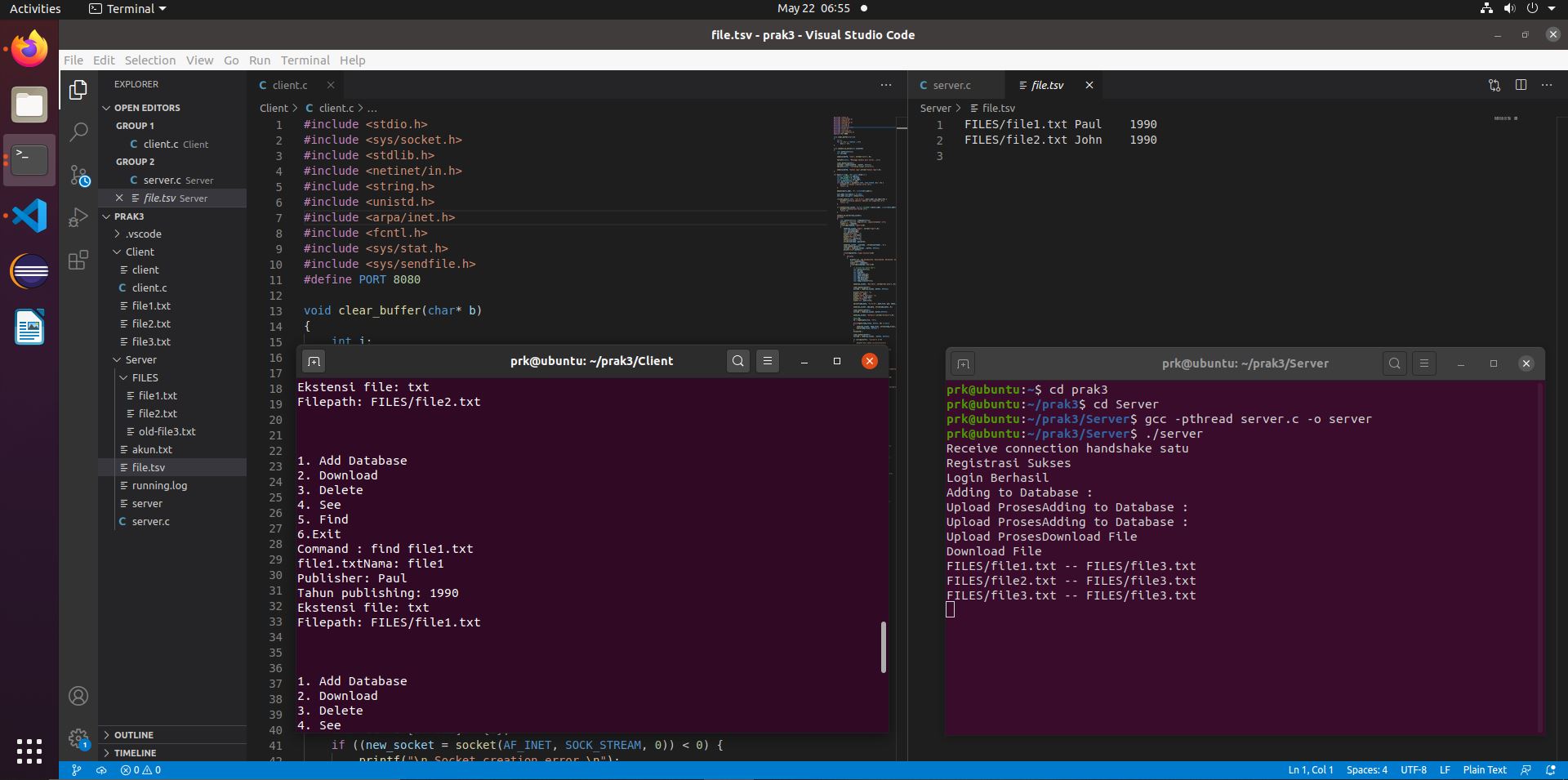Open the Run and Debug view
This screenshot has height=780, width=1568.
[x=78, y=217]
